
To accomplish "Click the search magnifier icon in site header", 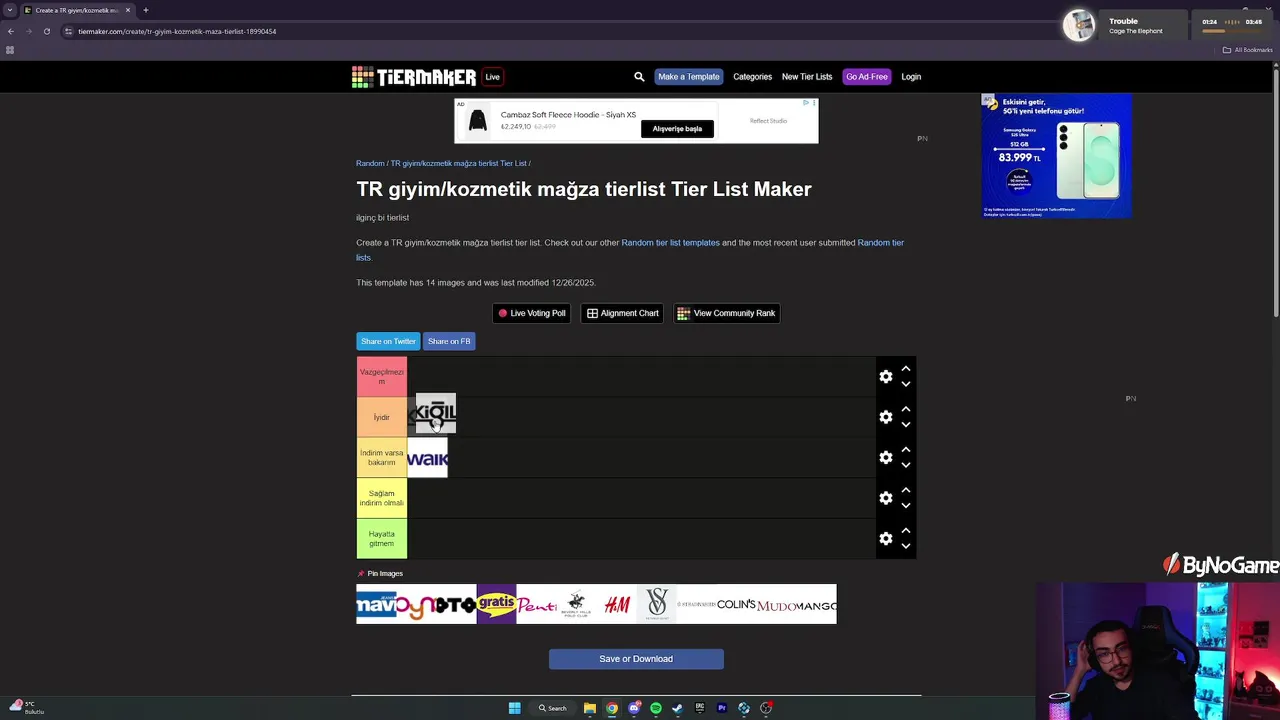I will [639, 77].
